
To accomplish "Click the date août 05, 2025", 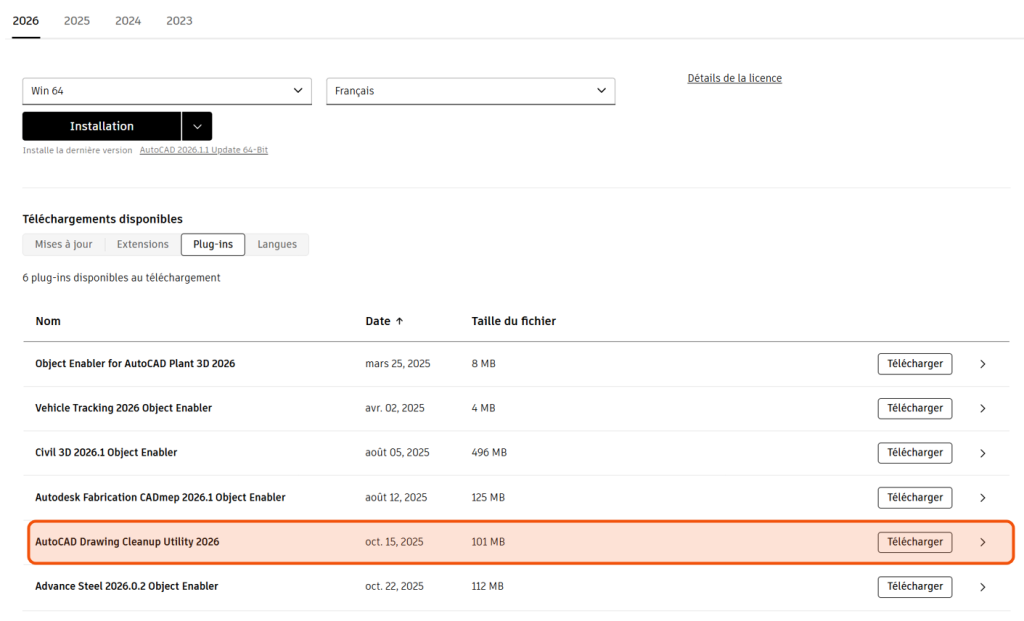I will (397, 453).
